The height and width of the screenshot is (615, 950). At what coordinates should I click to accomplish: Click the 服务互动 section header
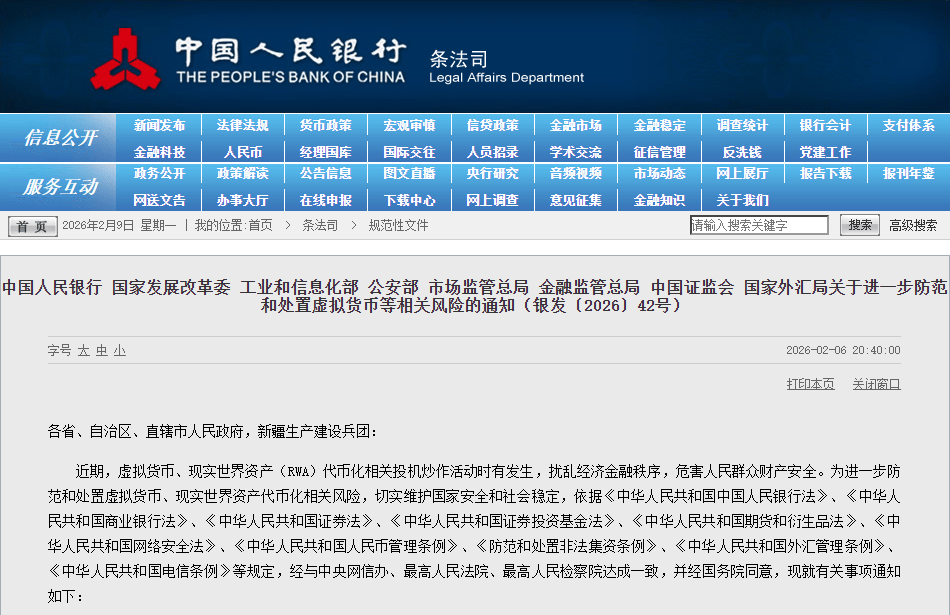coord(60,187)
